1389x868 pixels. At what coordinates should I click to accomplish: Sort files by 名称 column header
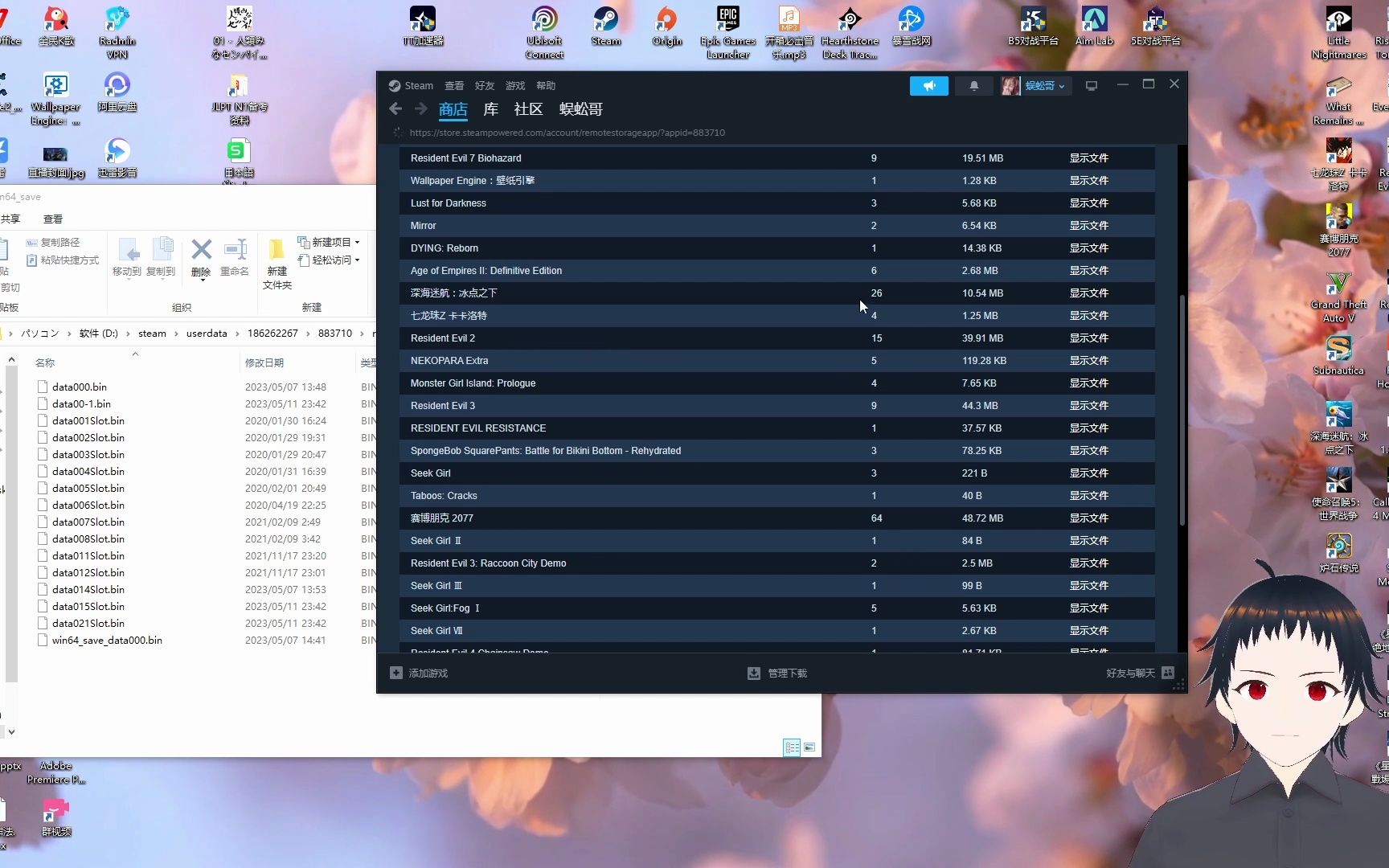point(45,363)
